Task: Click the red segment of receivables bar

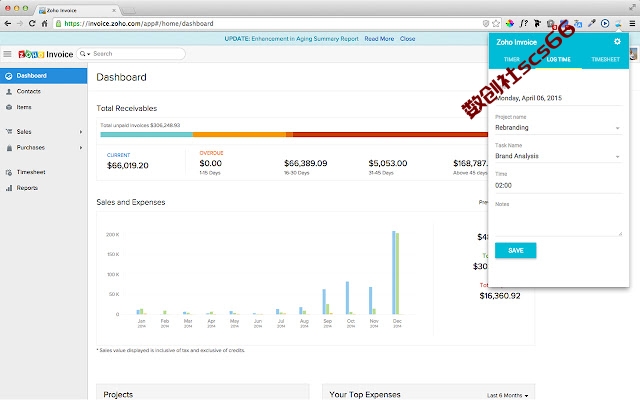Action: pyautogui.click(x=390, y=135)
